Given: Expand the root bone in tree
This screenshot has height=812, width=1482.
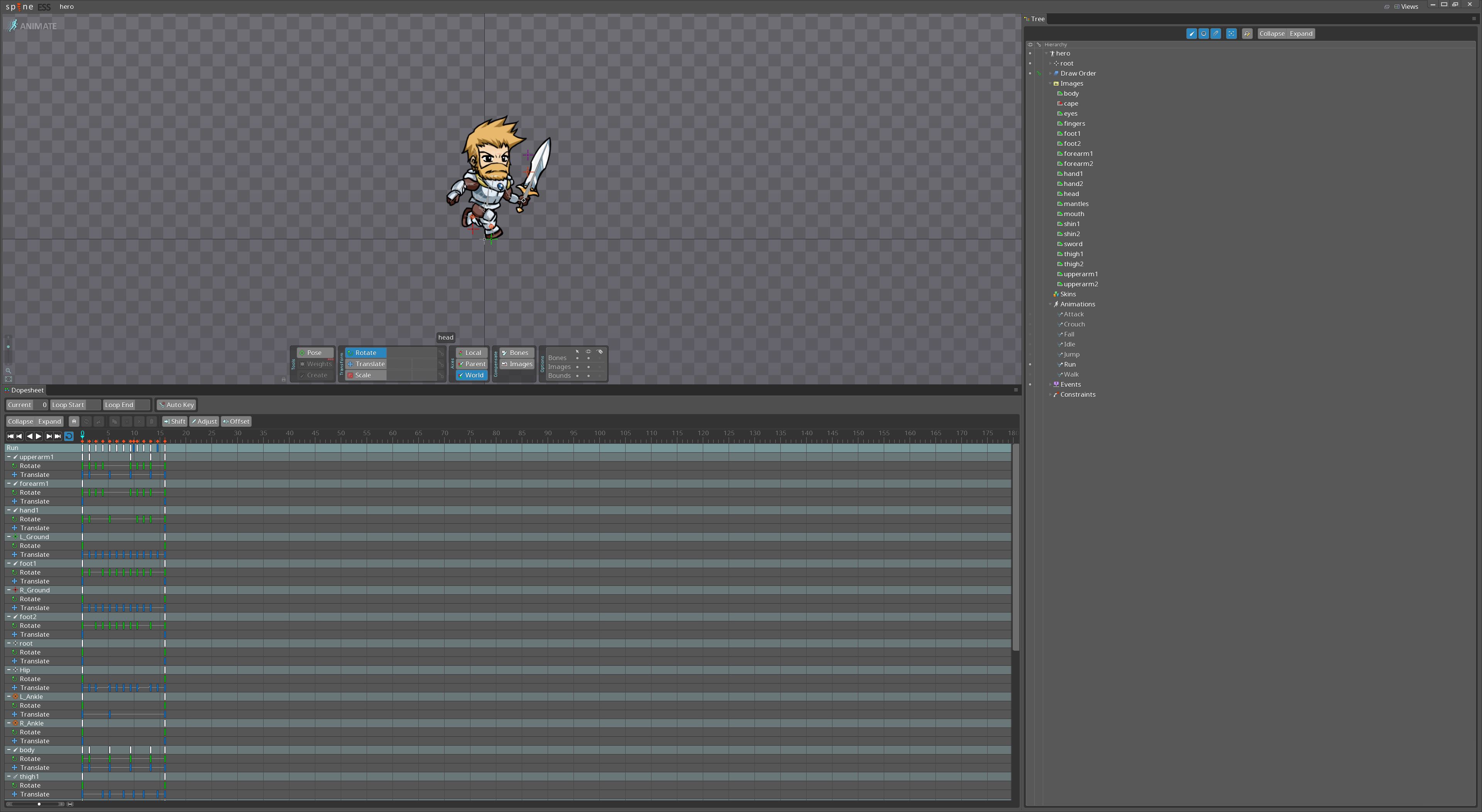Looking at the screenshot, I should 1050,63.
